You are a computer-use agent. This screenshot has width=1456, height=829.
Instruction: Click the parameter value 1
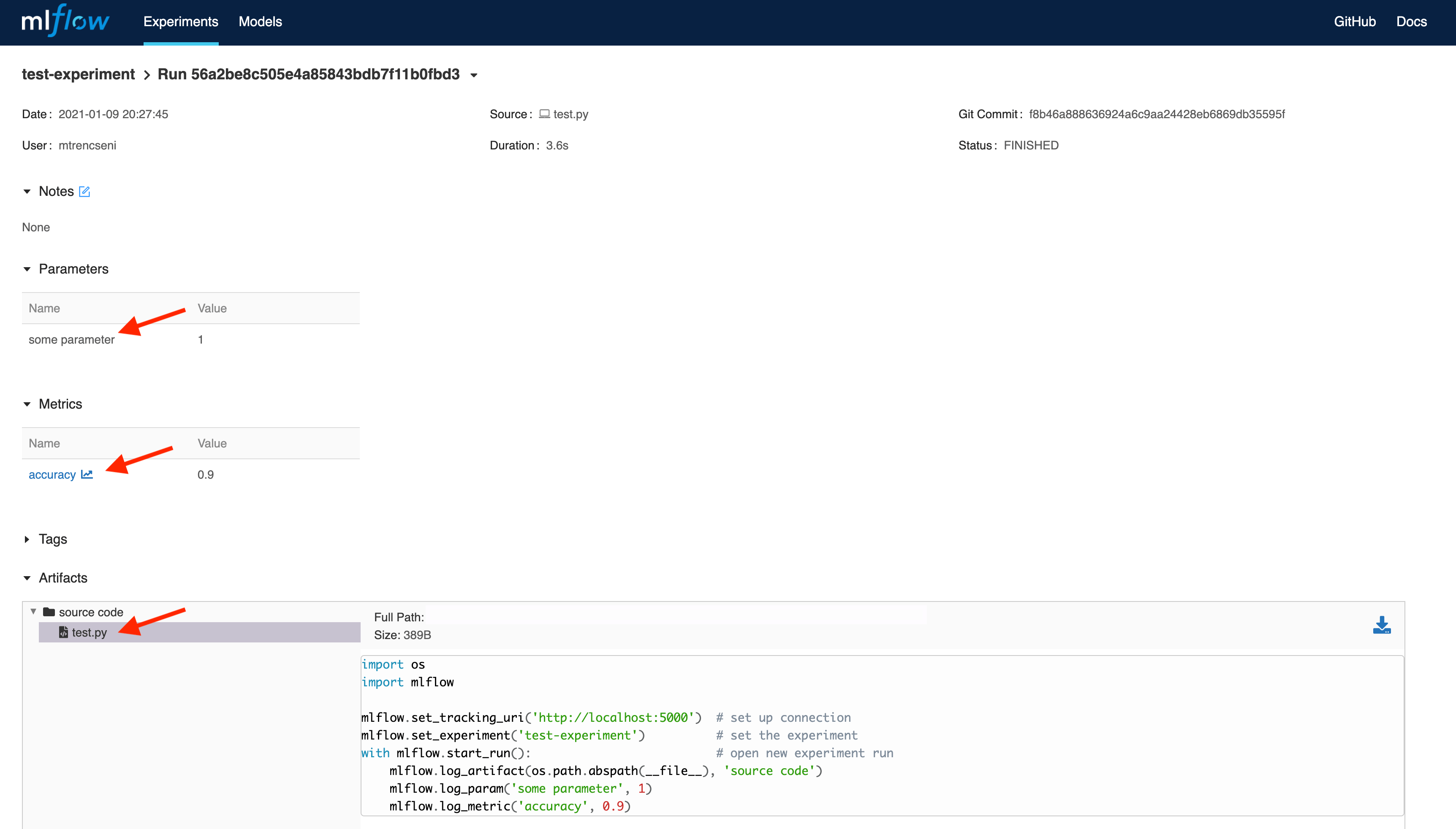point(201,340)
